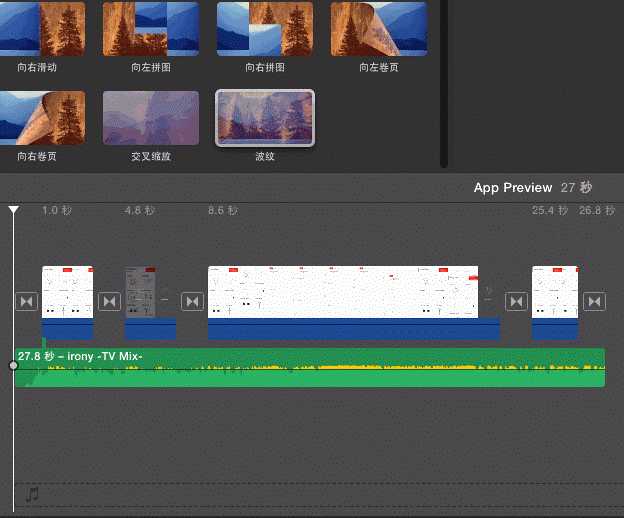
Task: Click the 25.4 秒 time marker
Action: [550, 210]
